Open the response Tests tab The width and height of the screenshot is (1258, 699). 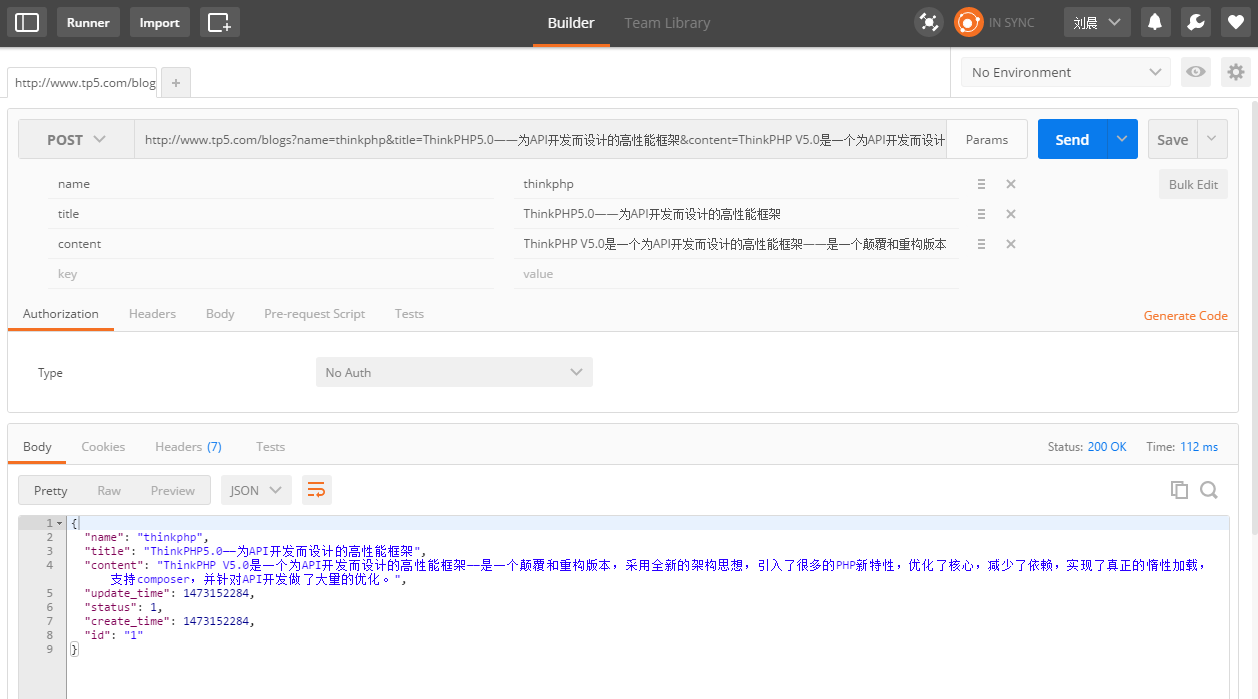click(270, 447)
